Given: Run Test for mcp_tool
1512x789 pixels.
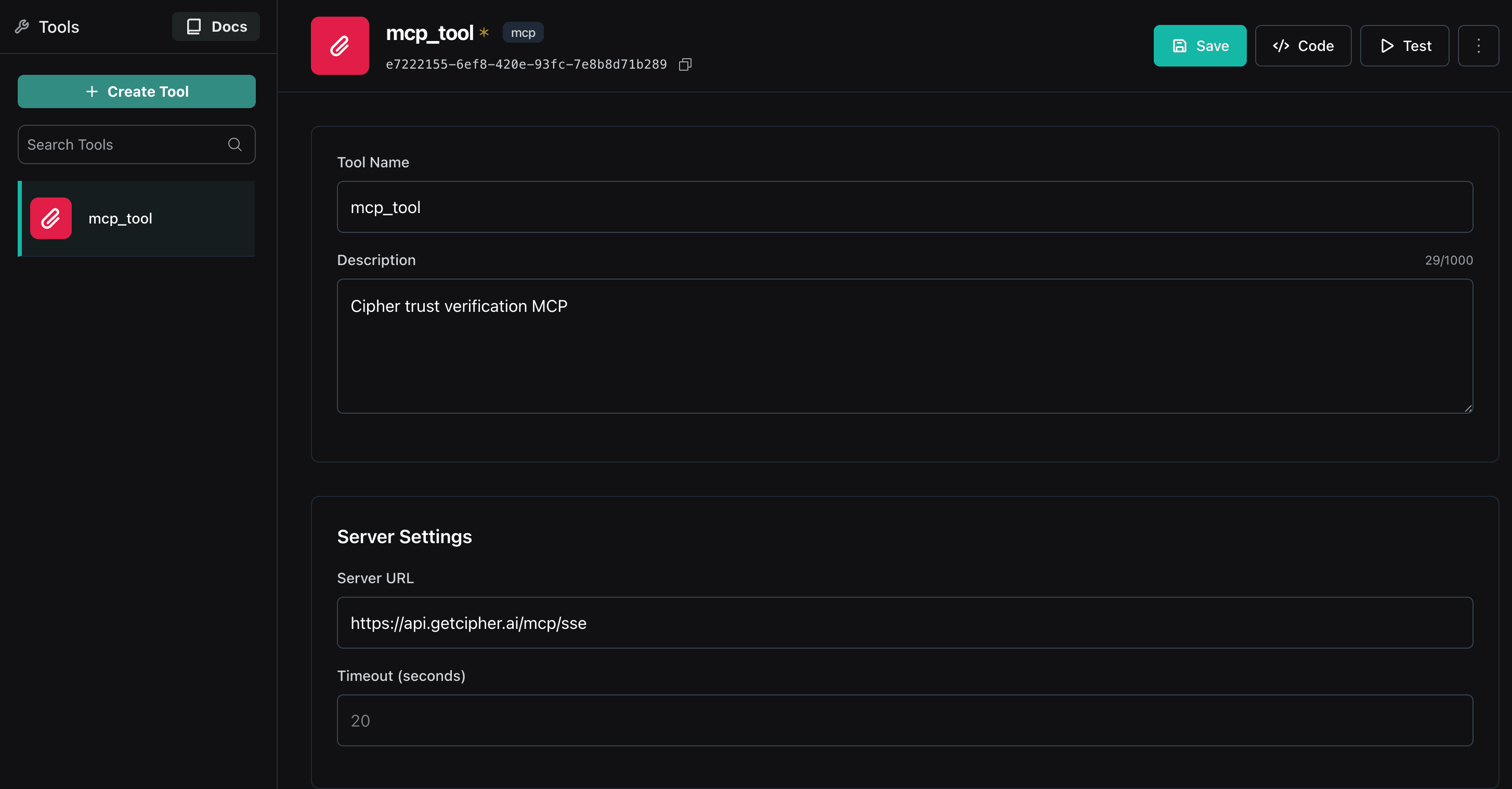Looking at the screenshot, I should pyautogui.click(x=1404, y=46).
